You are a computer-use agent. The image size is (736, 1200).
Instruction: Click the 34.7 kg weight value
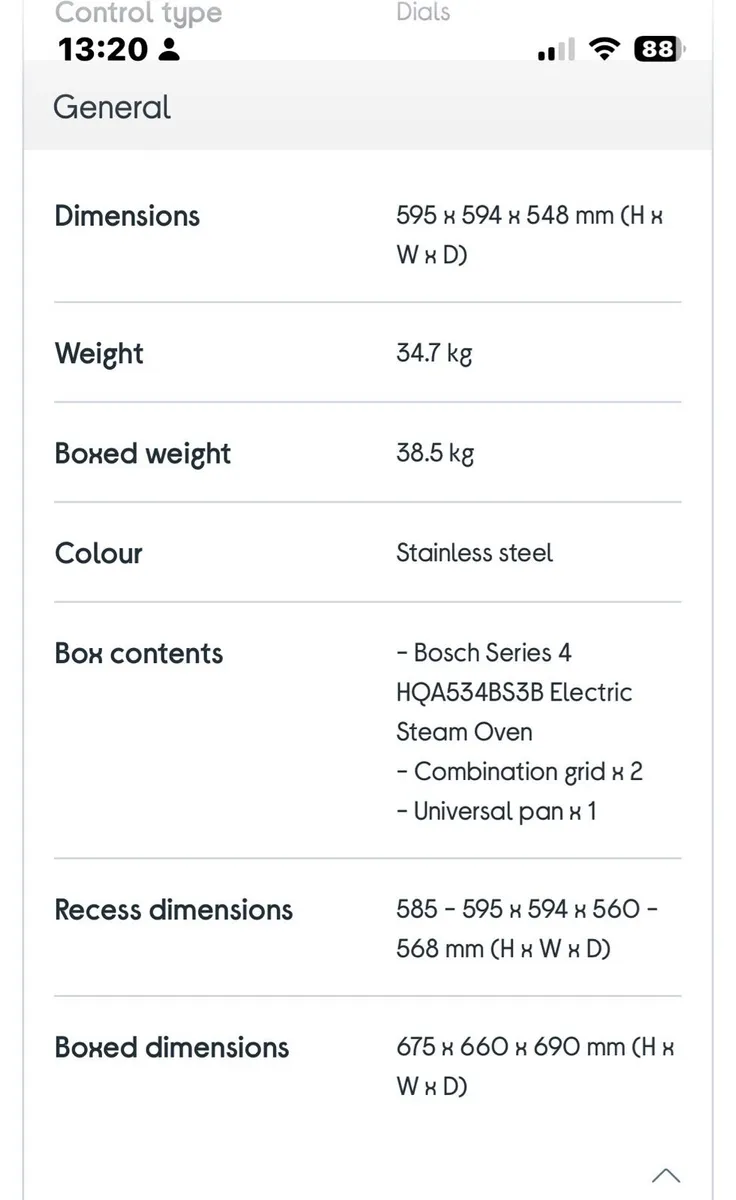(x=434, y=353)
